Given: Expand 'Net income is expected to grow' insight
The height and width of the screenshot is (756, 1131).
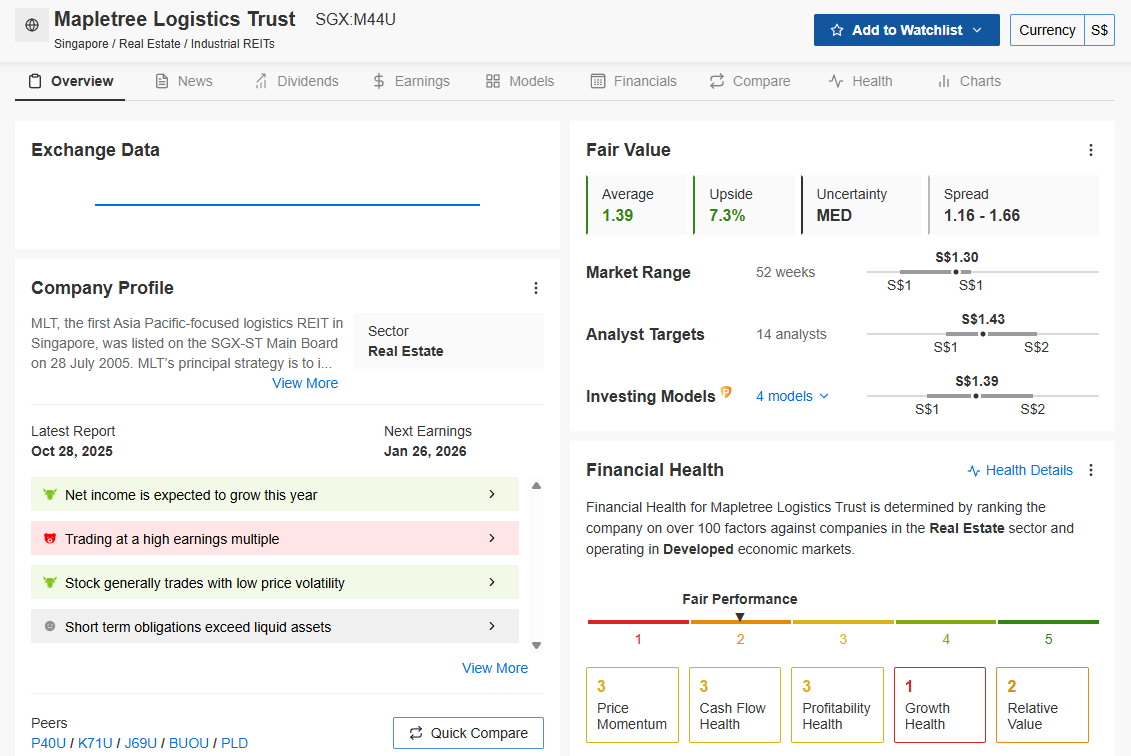Looking at the screenshot, I should [x=275, y=494].
